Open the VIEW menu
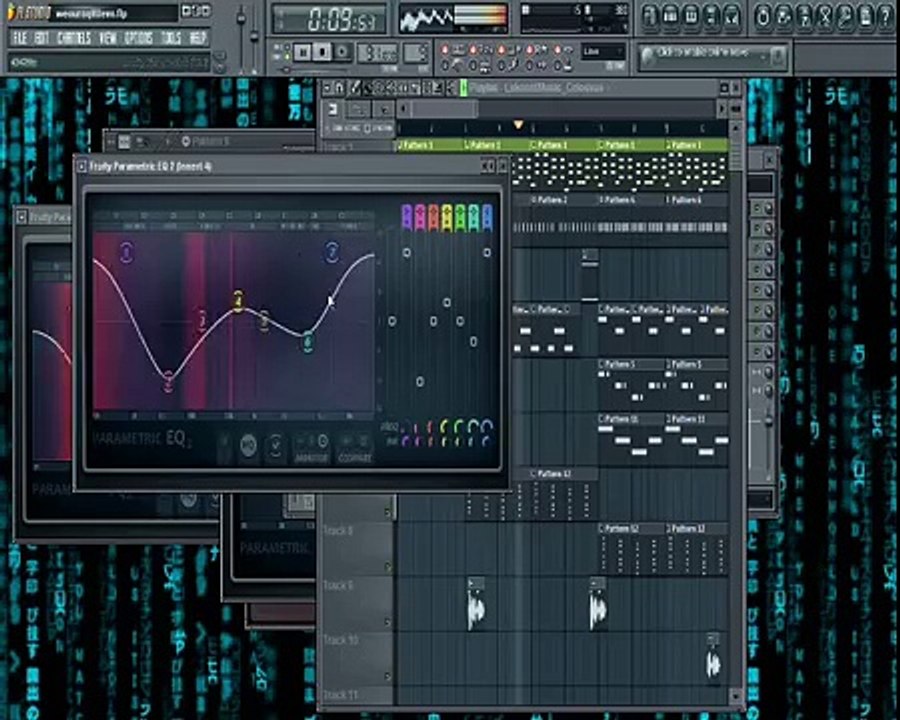 [x=108, y=38]
